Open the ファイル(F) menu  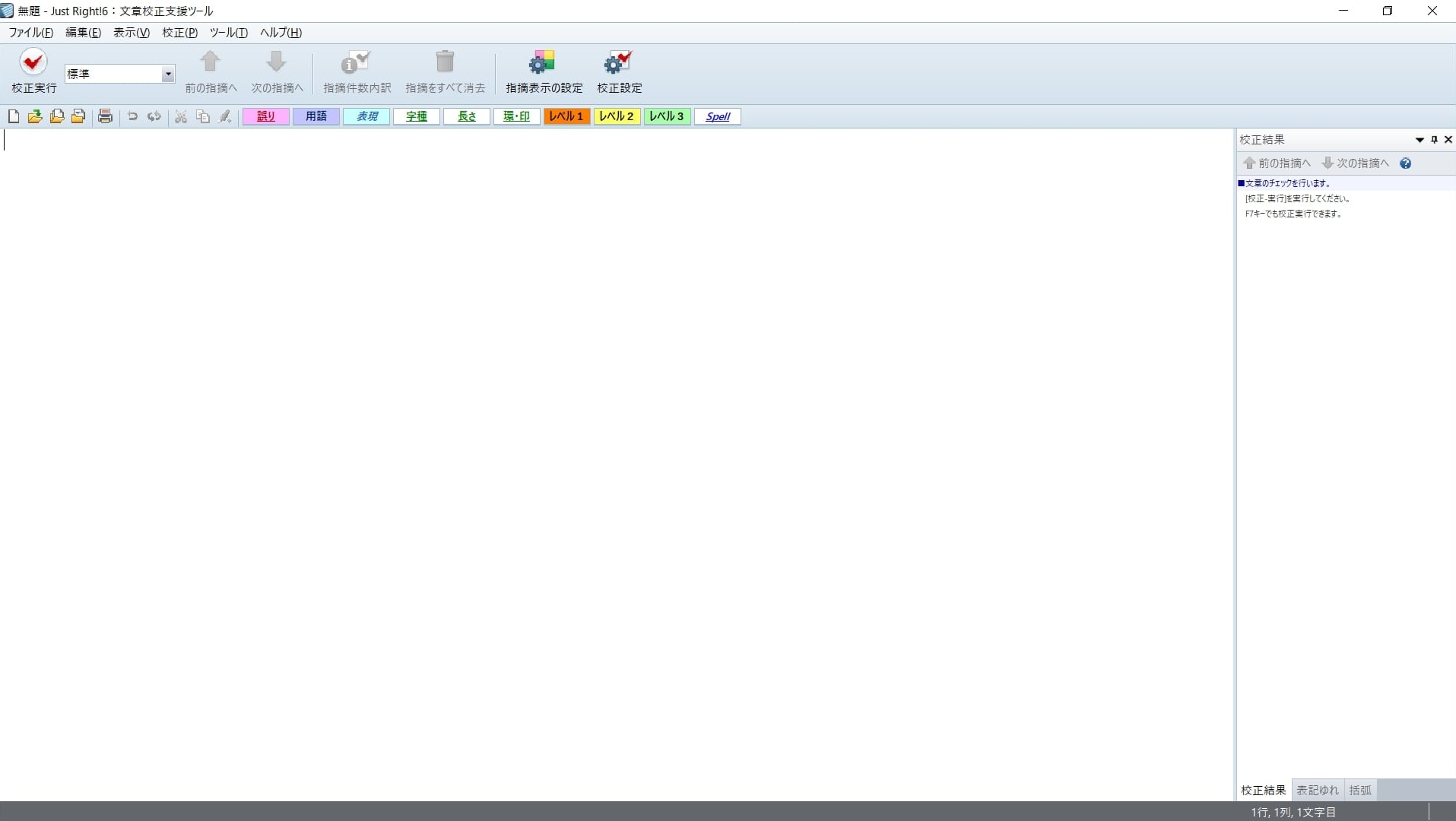point(31,33)
